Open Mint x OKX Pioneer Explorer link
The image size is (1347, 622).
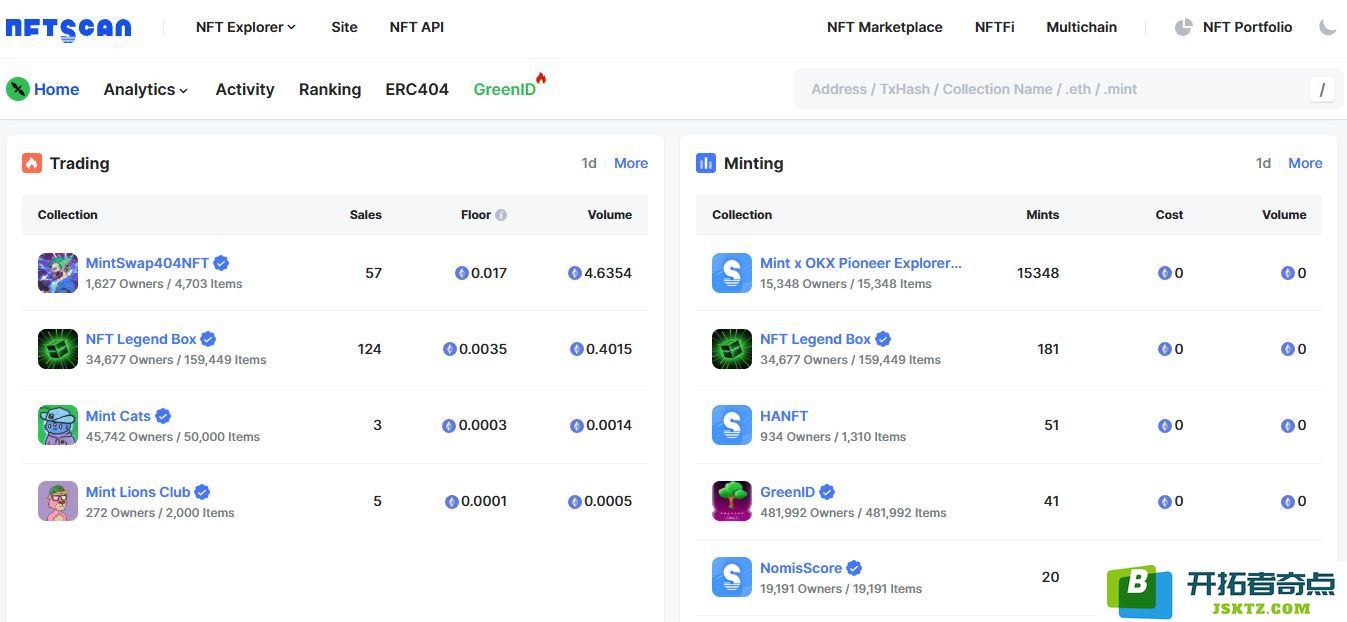coord(861,263)
